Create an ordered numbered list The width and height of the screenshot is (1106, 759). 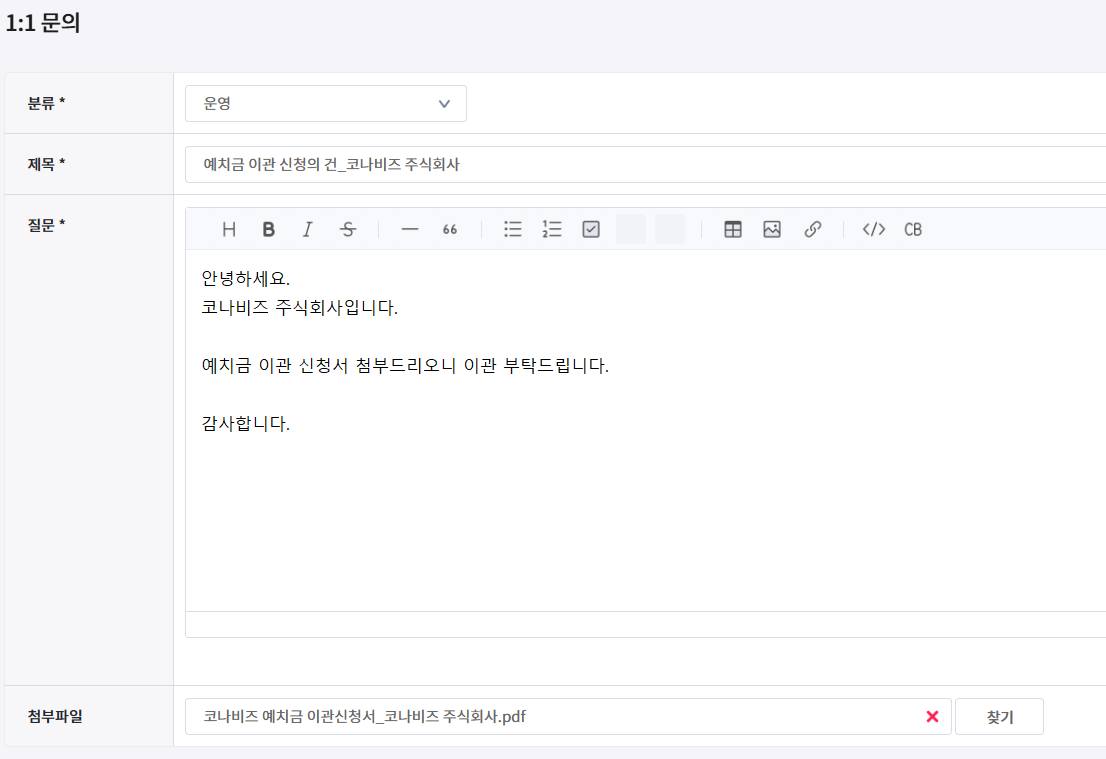552,229
